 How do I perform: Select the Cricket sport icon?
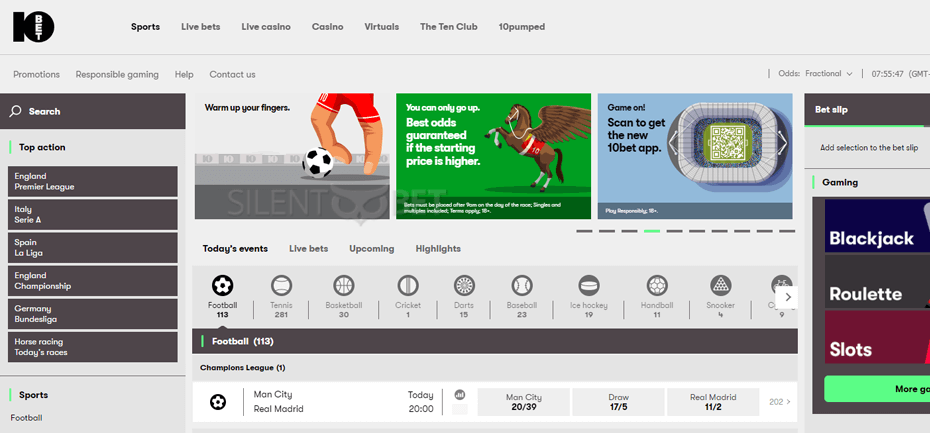tap(408, 286)
